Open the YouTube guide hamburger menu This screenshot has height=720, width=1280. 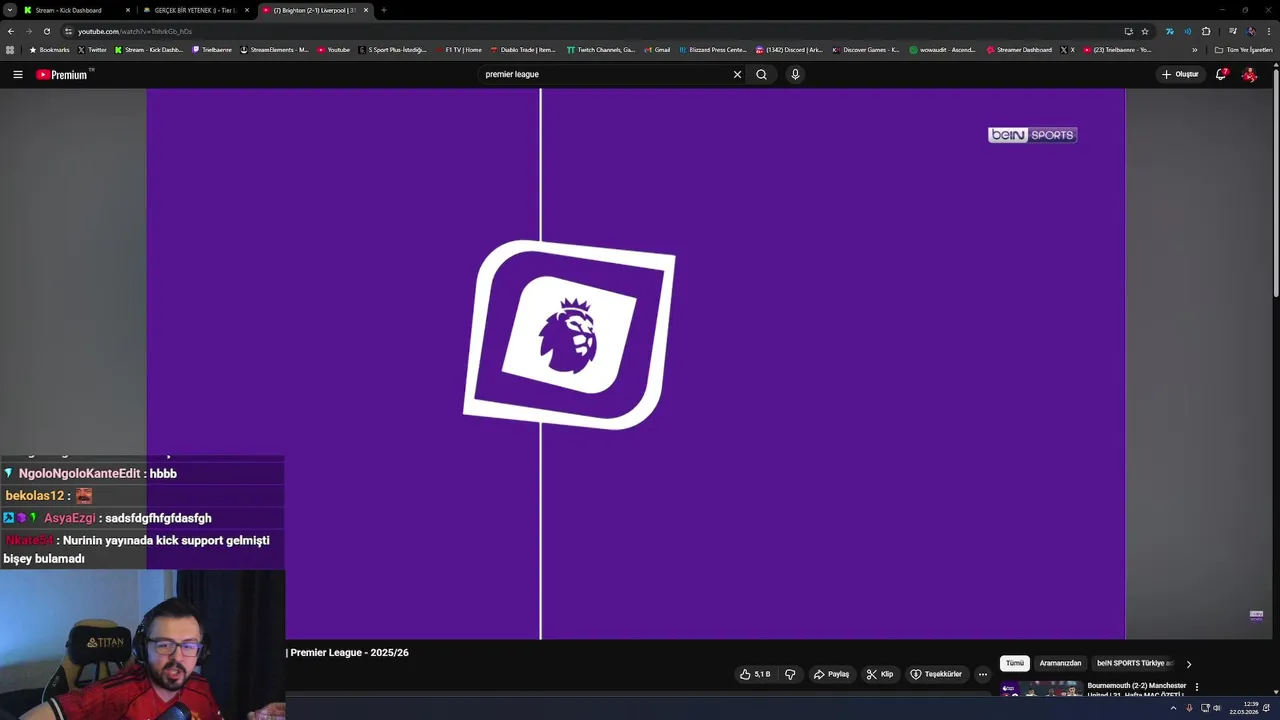coord(17,74)
